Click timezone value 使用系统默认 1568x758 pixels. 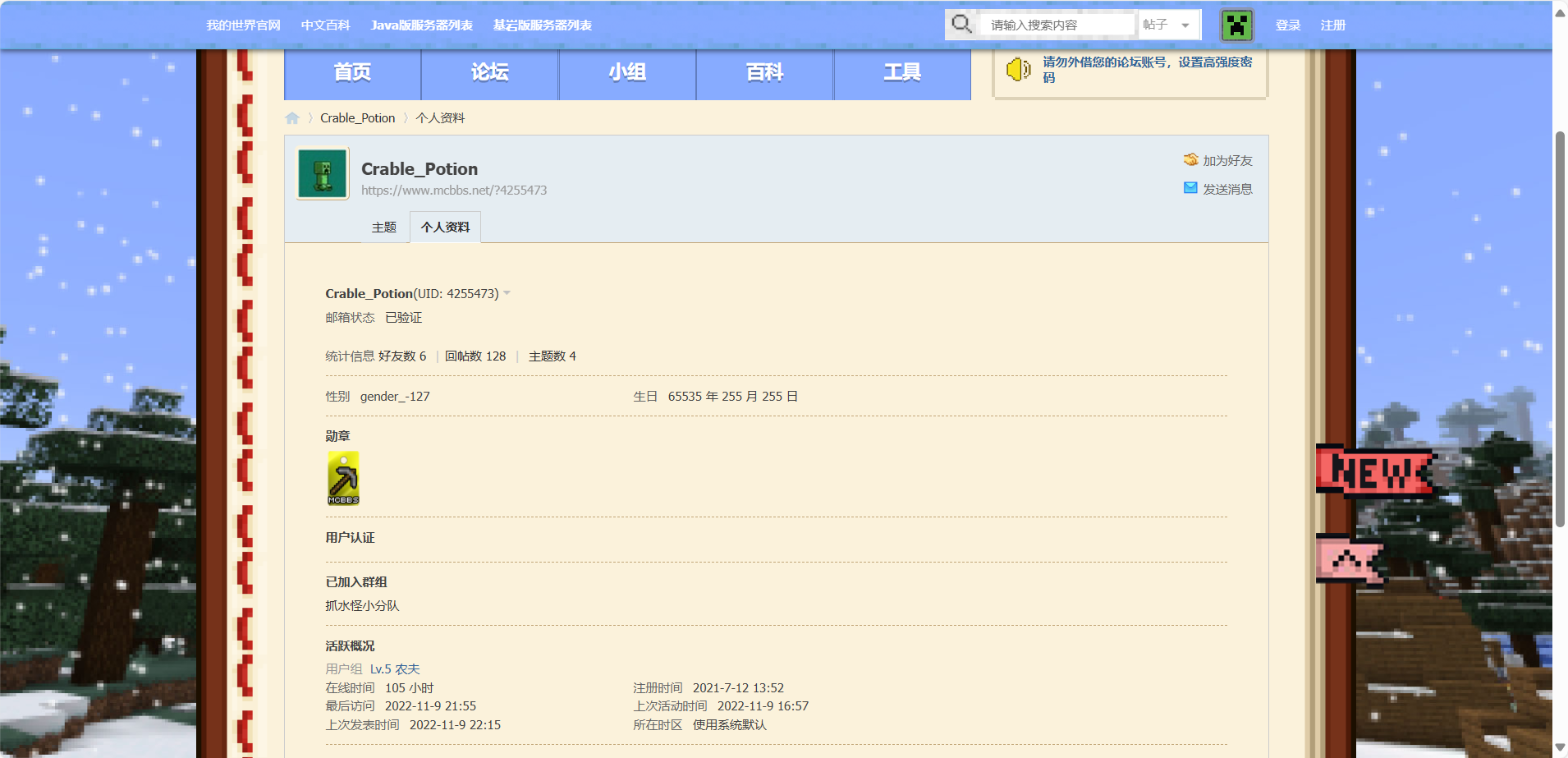(x=729, y=725)
